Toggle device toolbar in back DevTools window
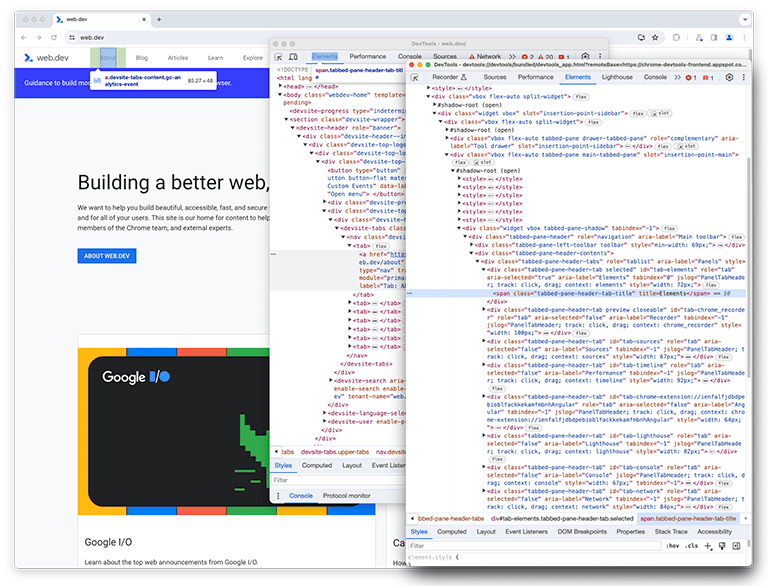The width and height of the screenshot is (768, 586). pos(293,57)
